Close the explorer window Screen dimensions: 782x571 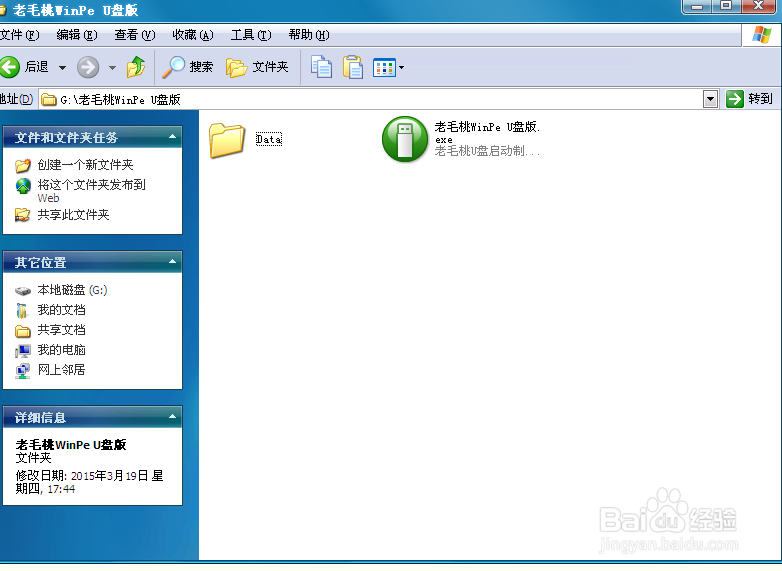(x=759, y=6)
